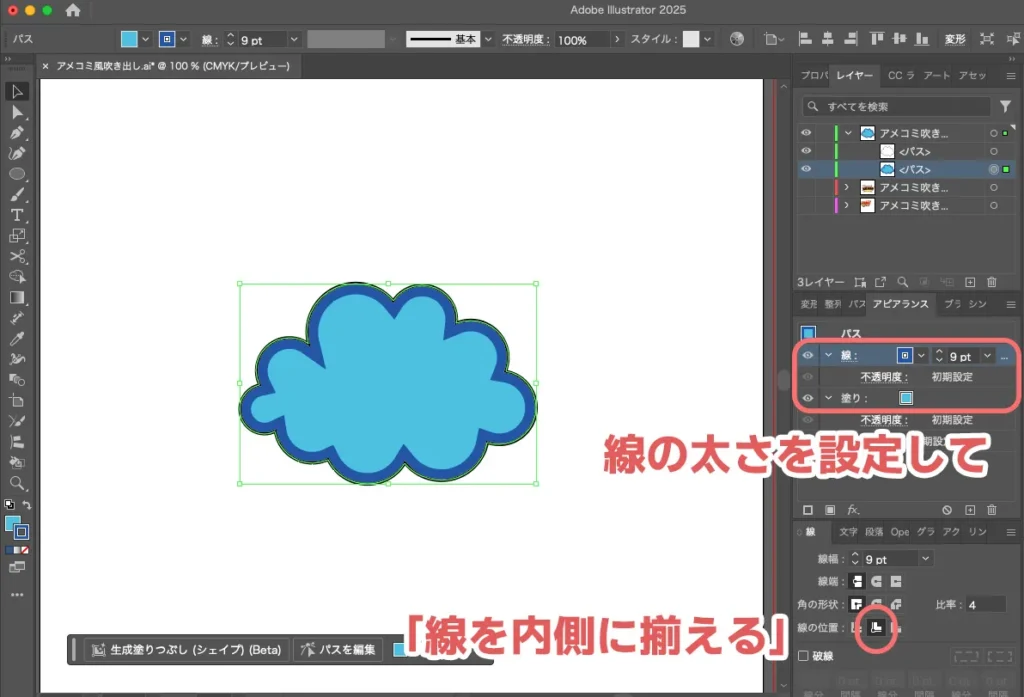The image size is (1024, 697).
Task: Click the new layer icon in Layers panel
Action: point(969,283)
